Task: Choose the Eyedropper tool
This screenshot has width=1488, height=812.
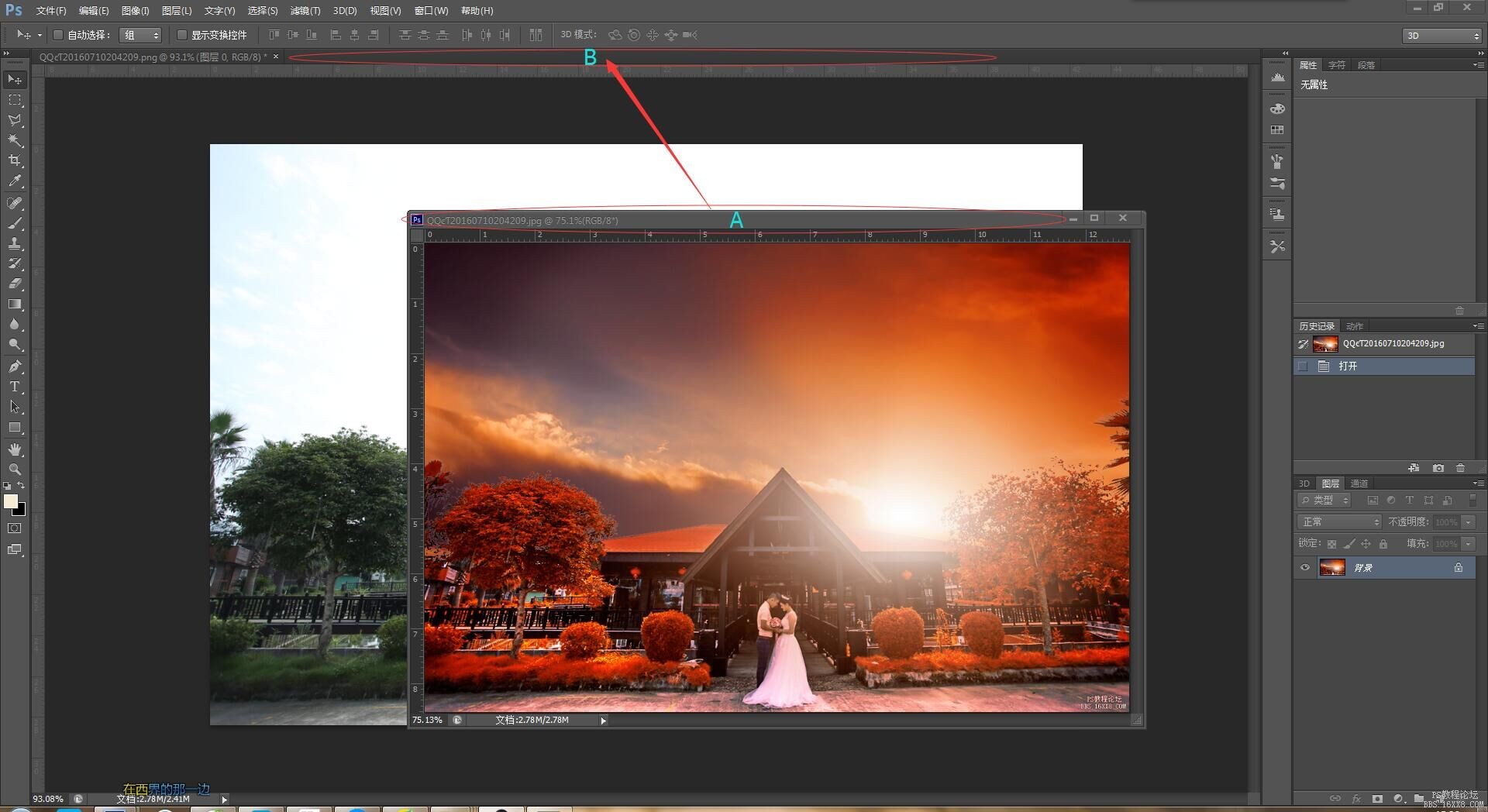Action: (15, 181)
